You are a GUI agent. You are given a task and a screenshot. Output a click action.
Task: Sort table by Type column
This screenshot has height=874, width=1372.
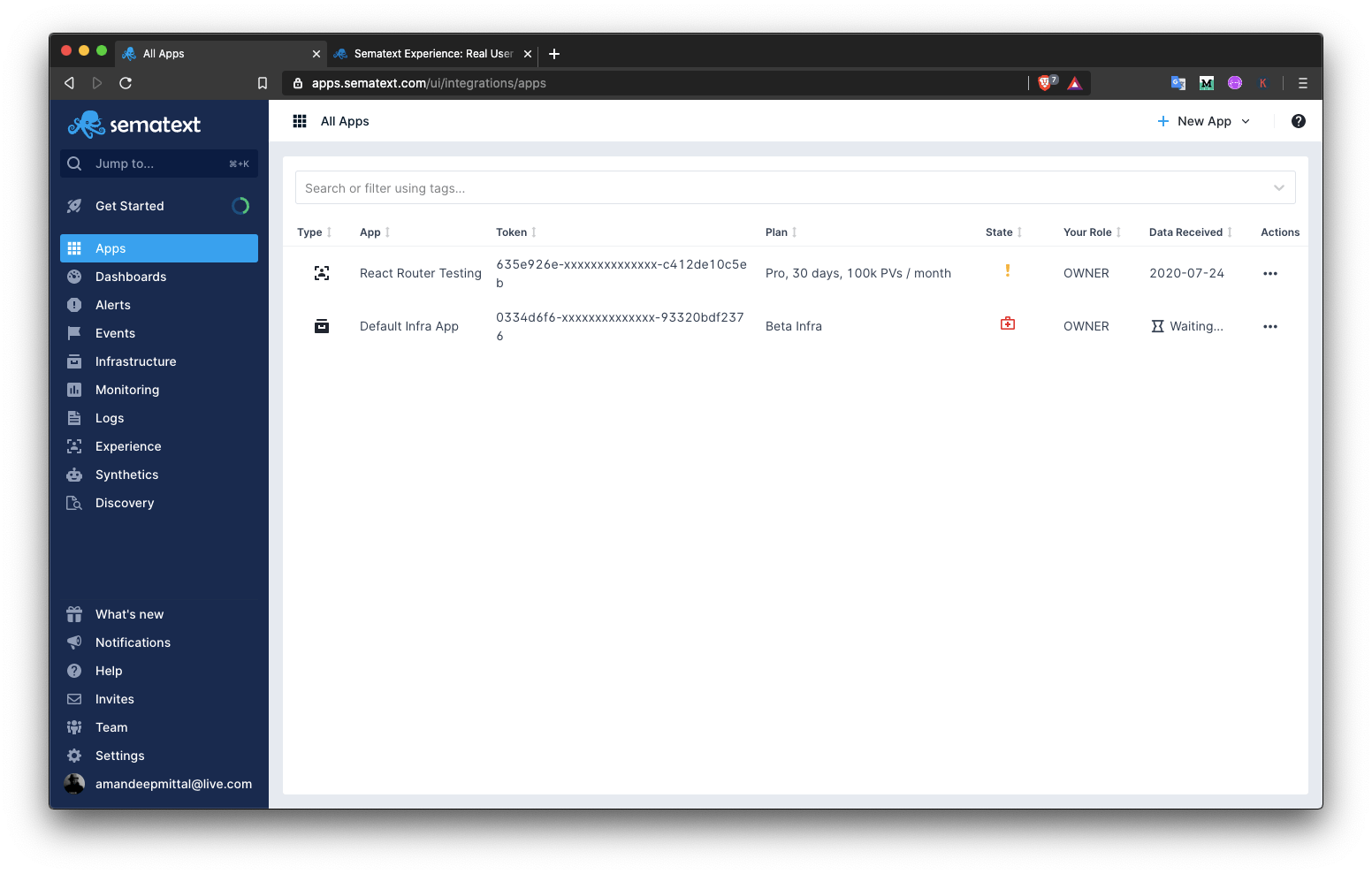click(314, 232)
